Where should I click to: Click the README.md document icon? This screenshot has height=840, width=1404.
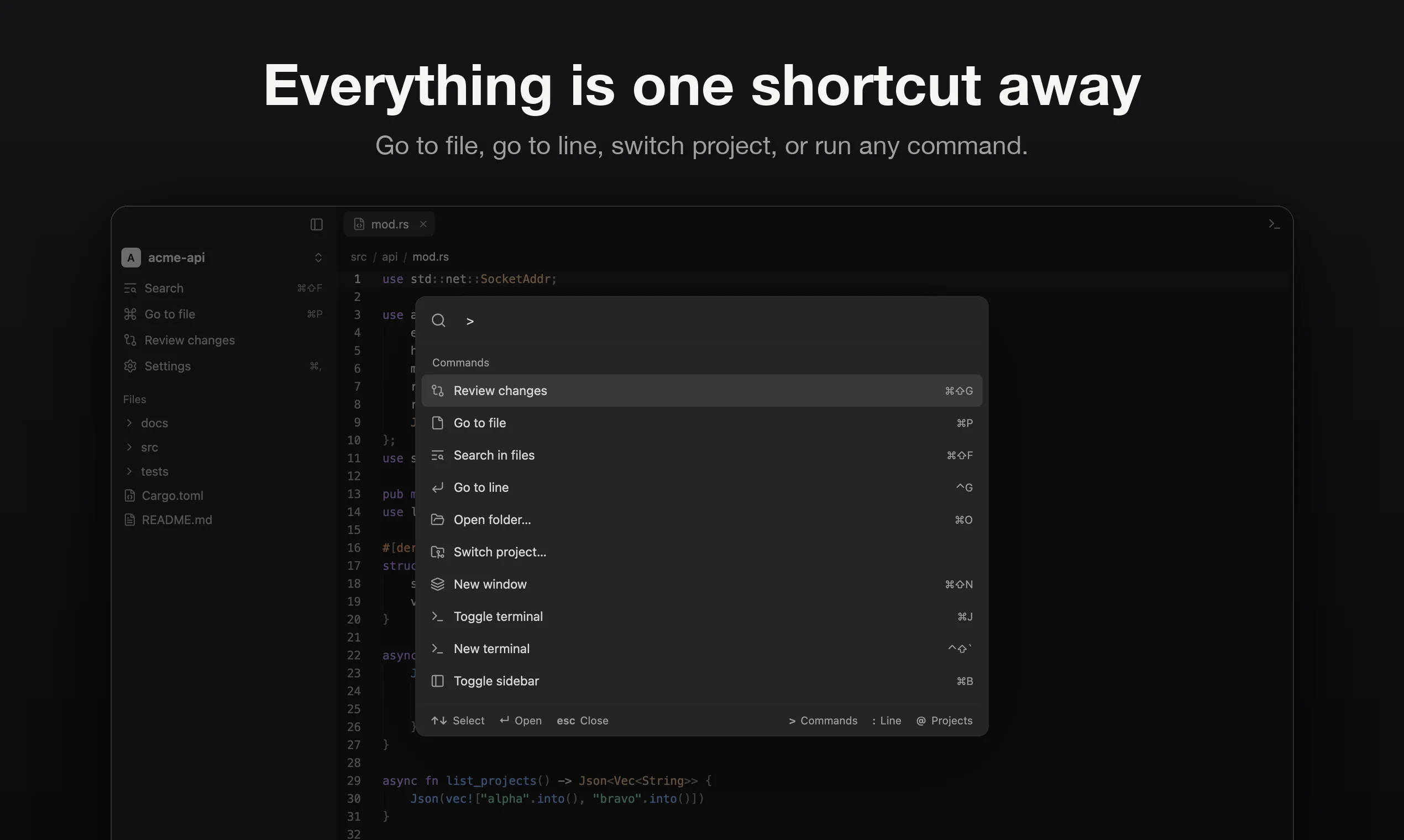(130, 519)
